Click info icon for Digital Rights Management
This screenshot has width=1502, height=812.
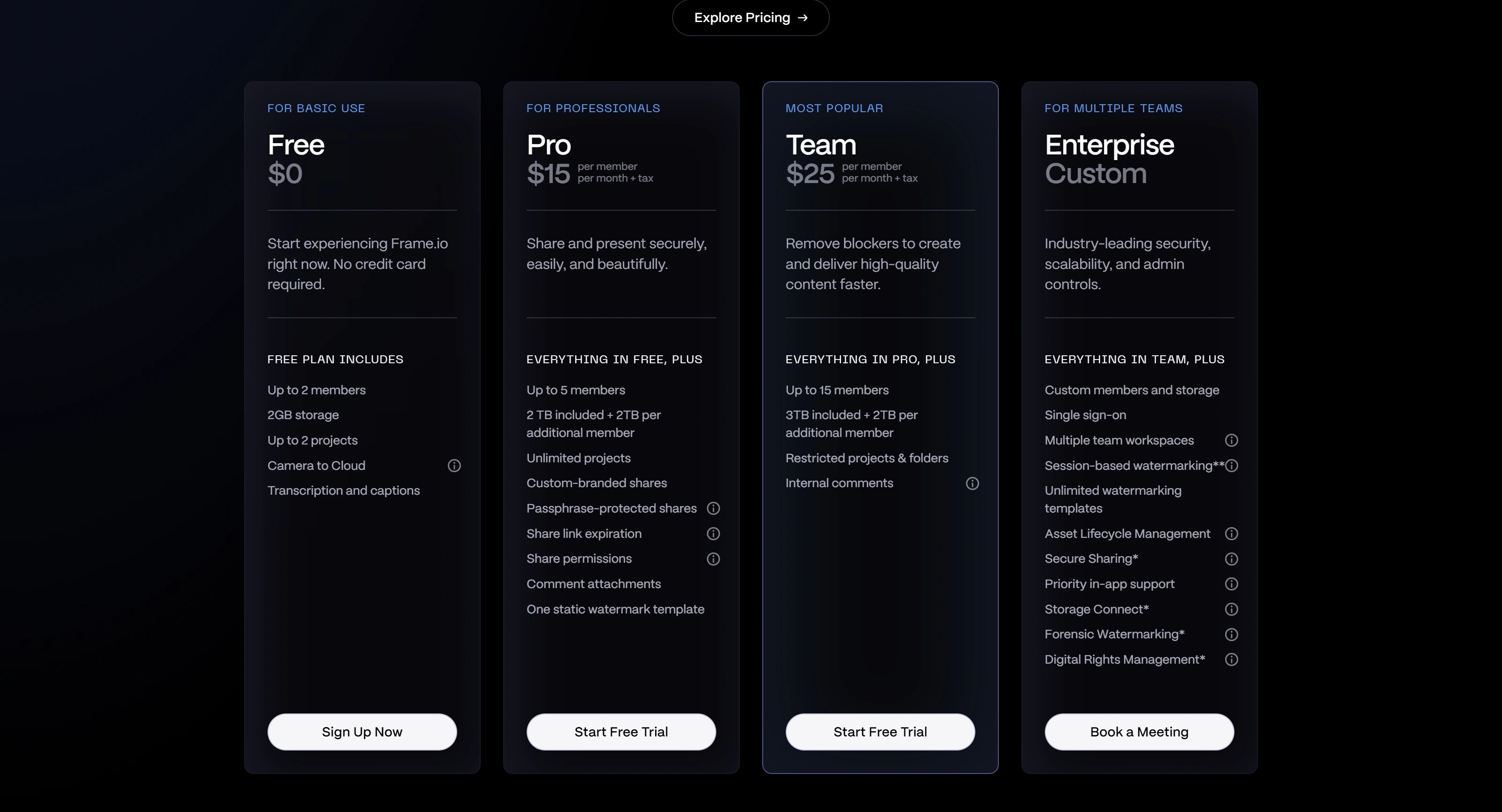1232,659
